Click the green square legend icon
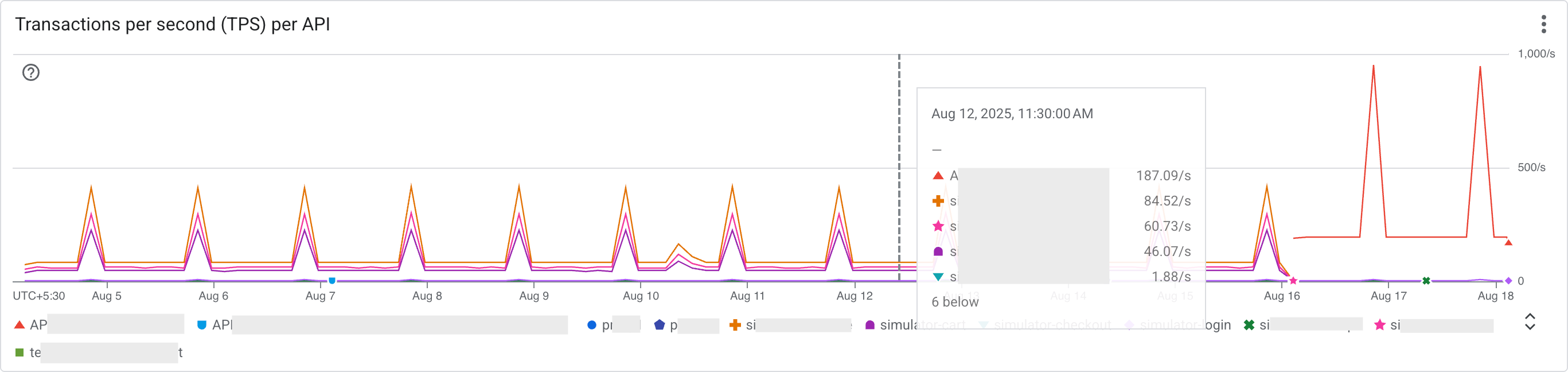Viewport: 1568px width, 372px height. click(19, 352)
